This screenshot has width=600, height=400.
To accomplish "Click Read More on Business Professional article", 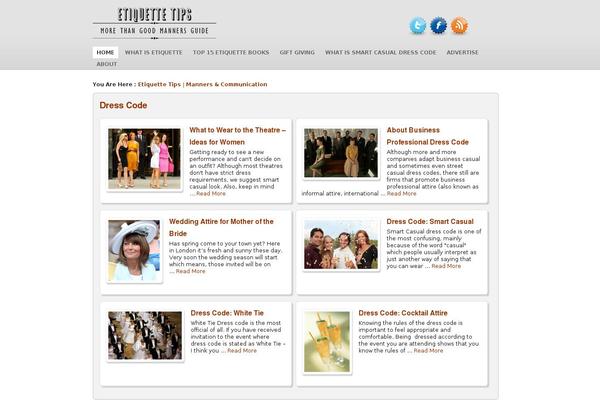I will point(401,194).
